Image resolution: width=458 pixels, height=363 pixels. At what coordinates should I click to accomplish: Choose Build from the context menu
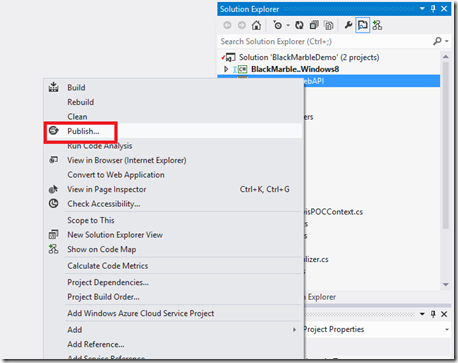pos(76,88)
